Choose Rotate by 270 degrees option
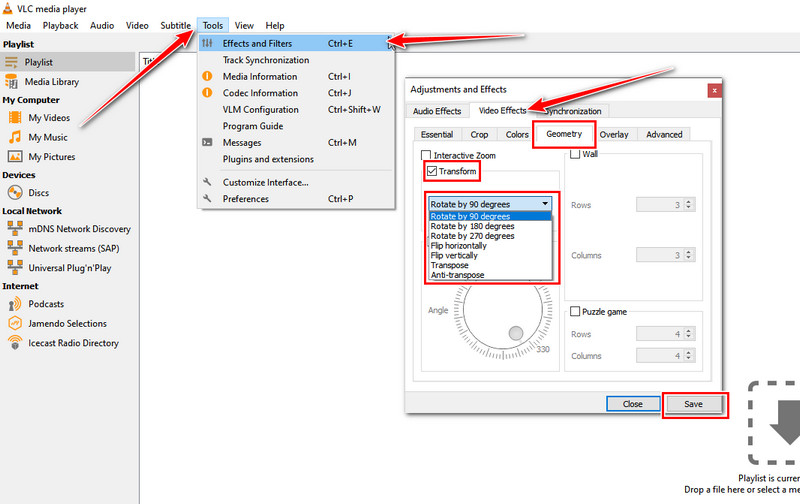The height and width of the screenshot is (504, 800). pyautogui.click(x=490, y=236)
